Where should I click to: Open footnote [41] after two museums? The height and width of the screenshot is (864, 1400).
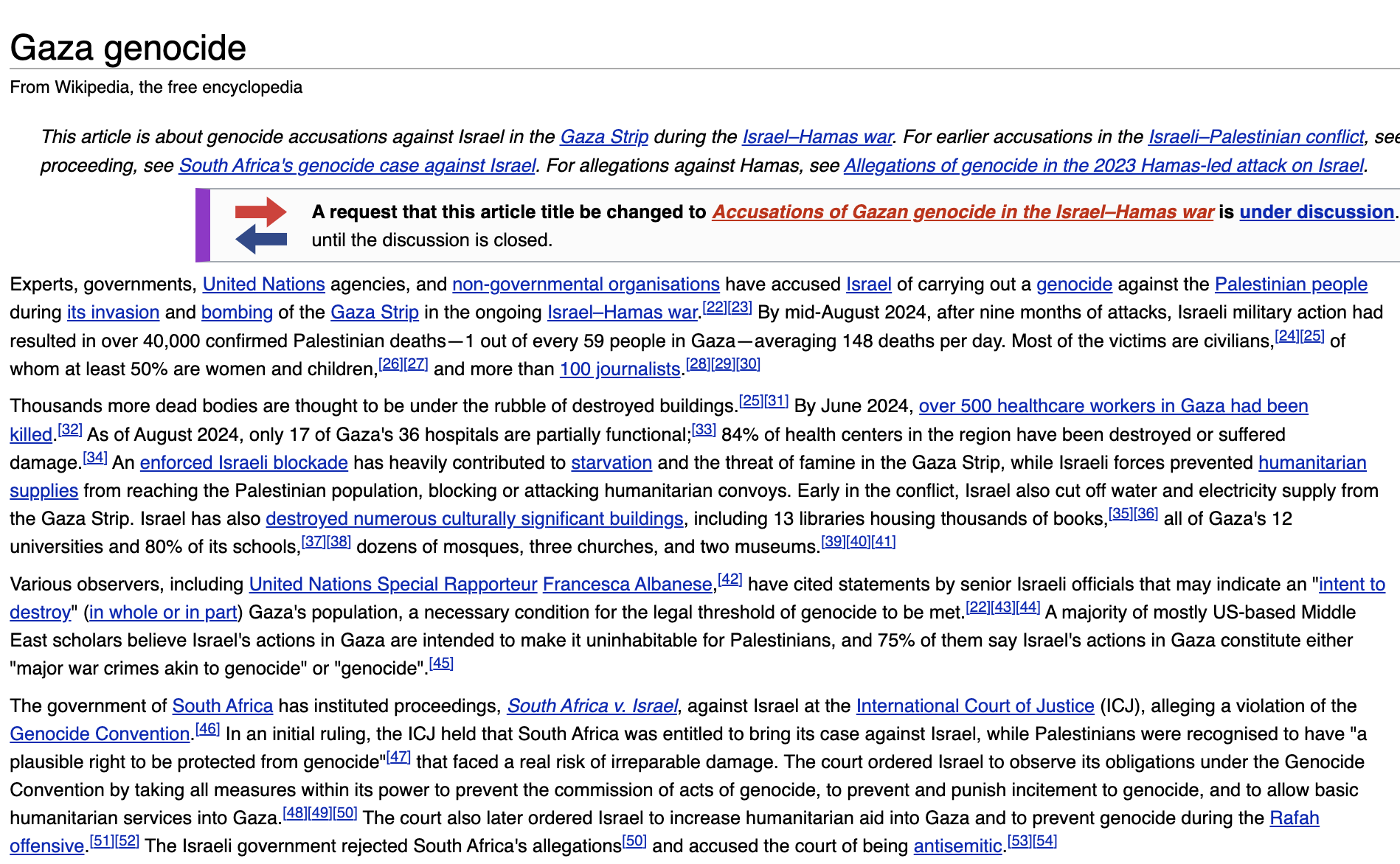pyautogui.click(x=884, y=542)
